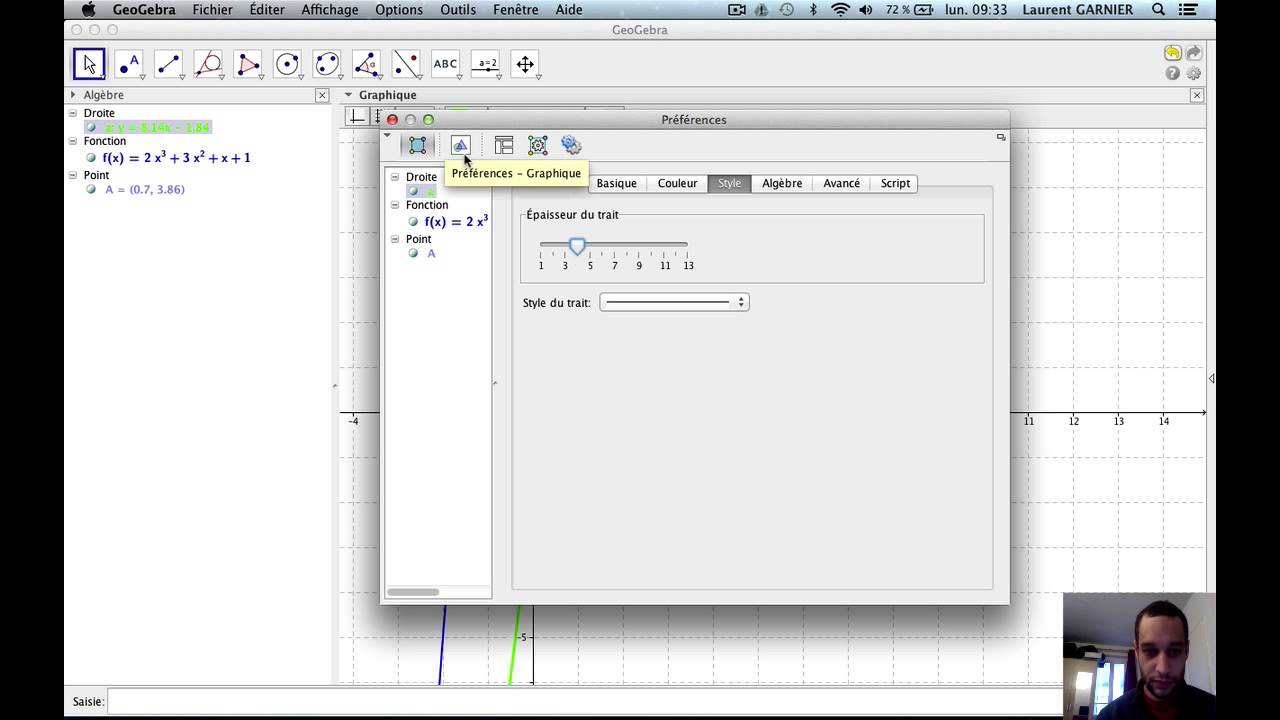Screen dimensions: 1280x720
Task: Toggle visibility marble of Droite a in Préférences
Action: tap(413, 192)
